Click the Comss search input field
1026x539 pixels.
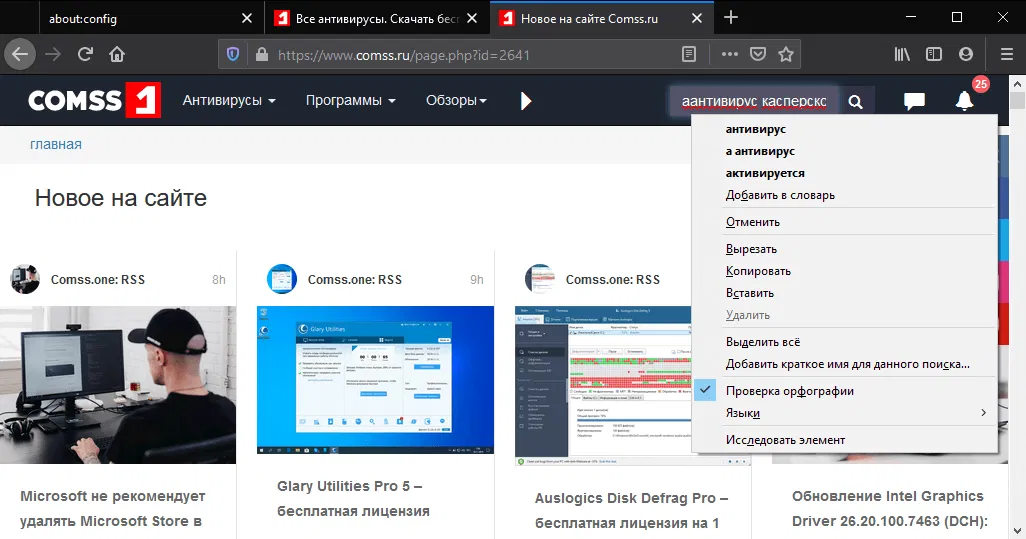754,102
